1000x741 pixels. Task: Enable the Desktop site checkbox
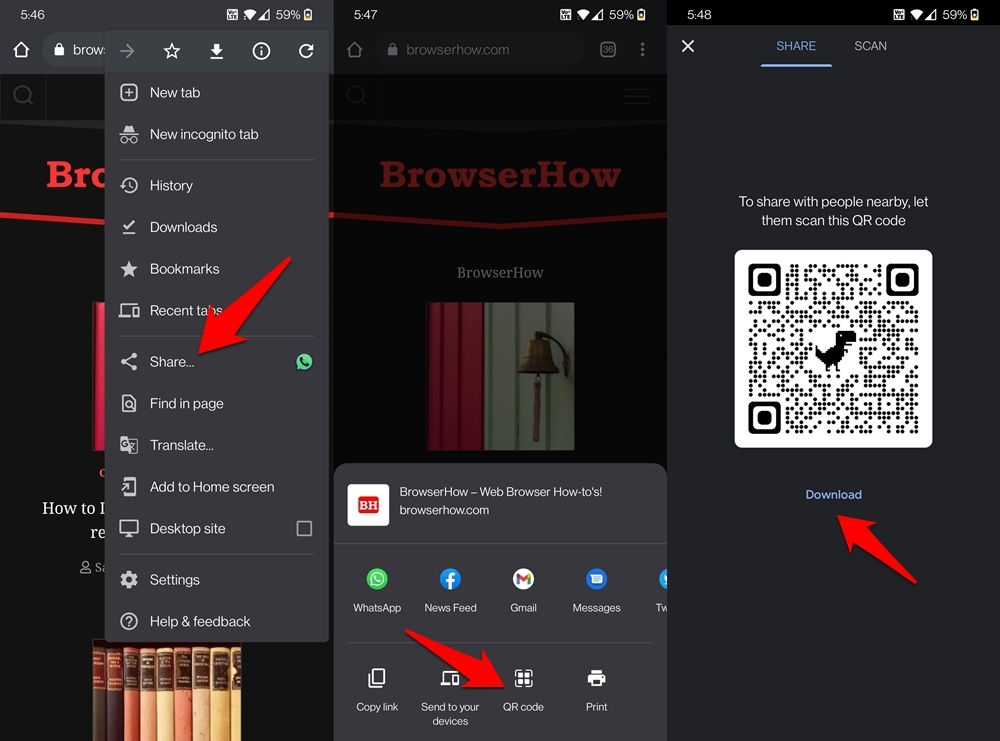[x=304, y=528]
